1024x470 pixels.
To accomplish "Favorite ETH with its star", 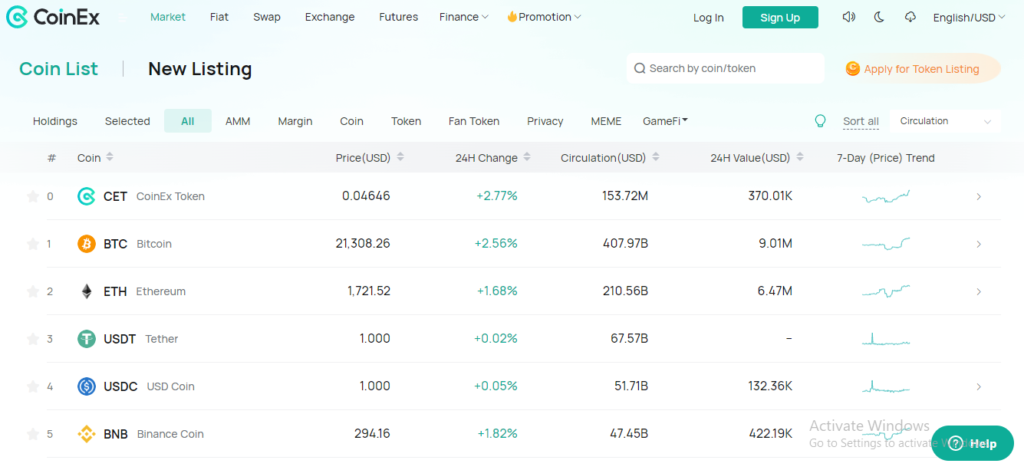I will [x=33, y=291].
